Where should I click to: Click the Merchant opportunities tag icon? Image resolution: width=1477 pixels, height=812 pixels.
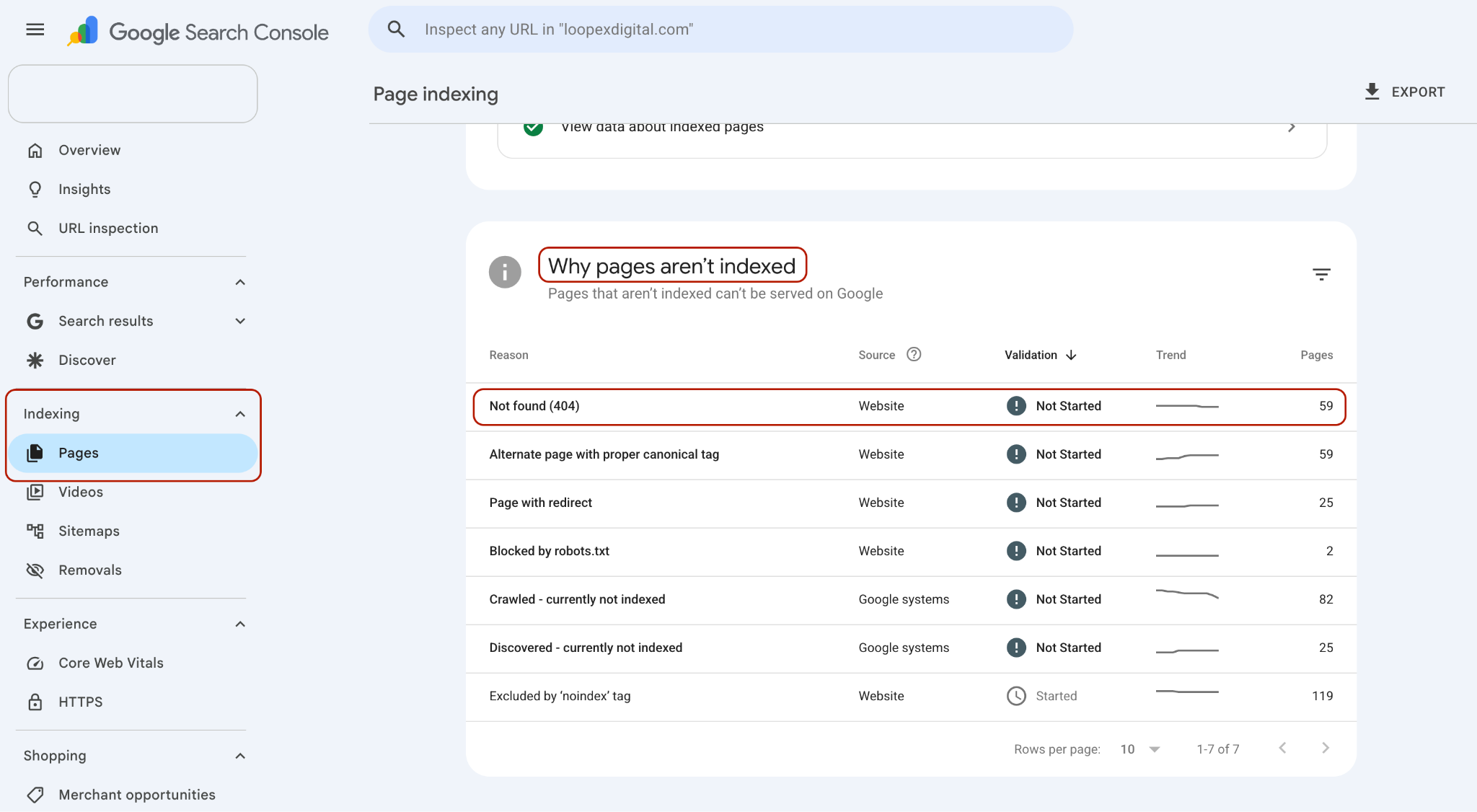(x=35, y=795)
